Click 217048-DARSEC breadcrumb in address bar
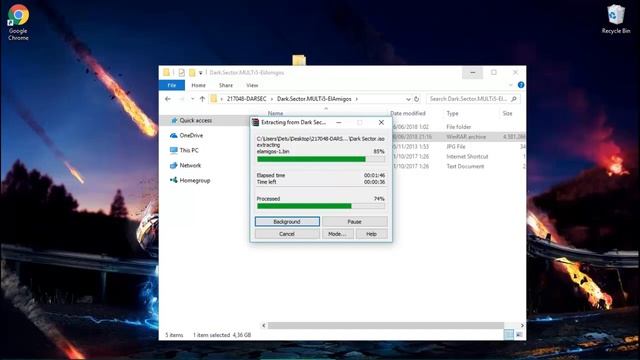This screenshot has width=640, height=360. pyautogui.click(x=247, y=99)
